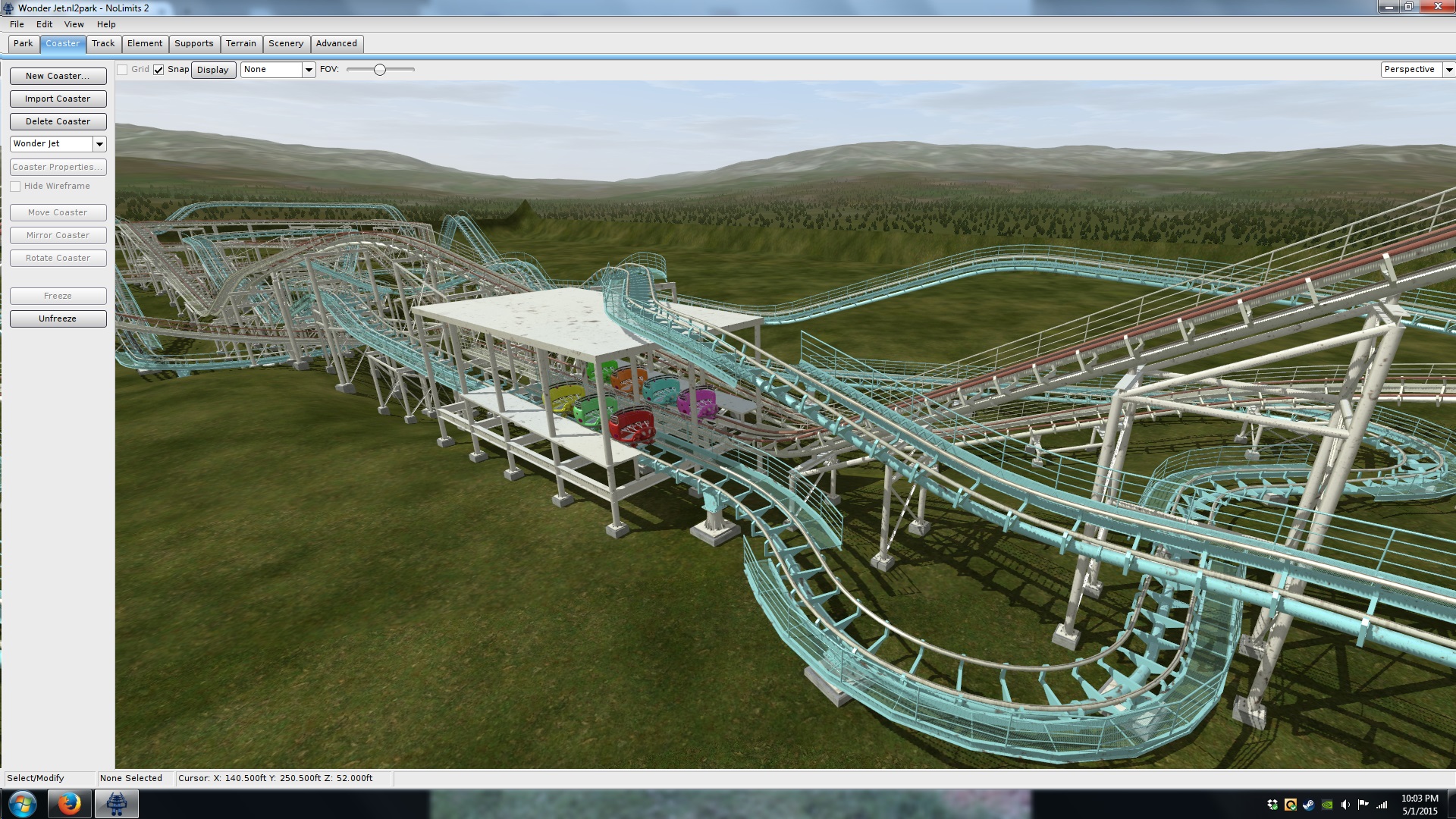Open the Perspective view dropdown
This screenshot has height=819, width=1456.
(1448, 70)
